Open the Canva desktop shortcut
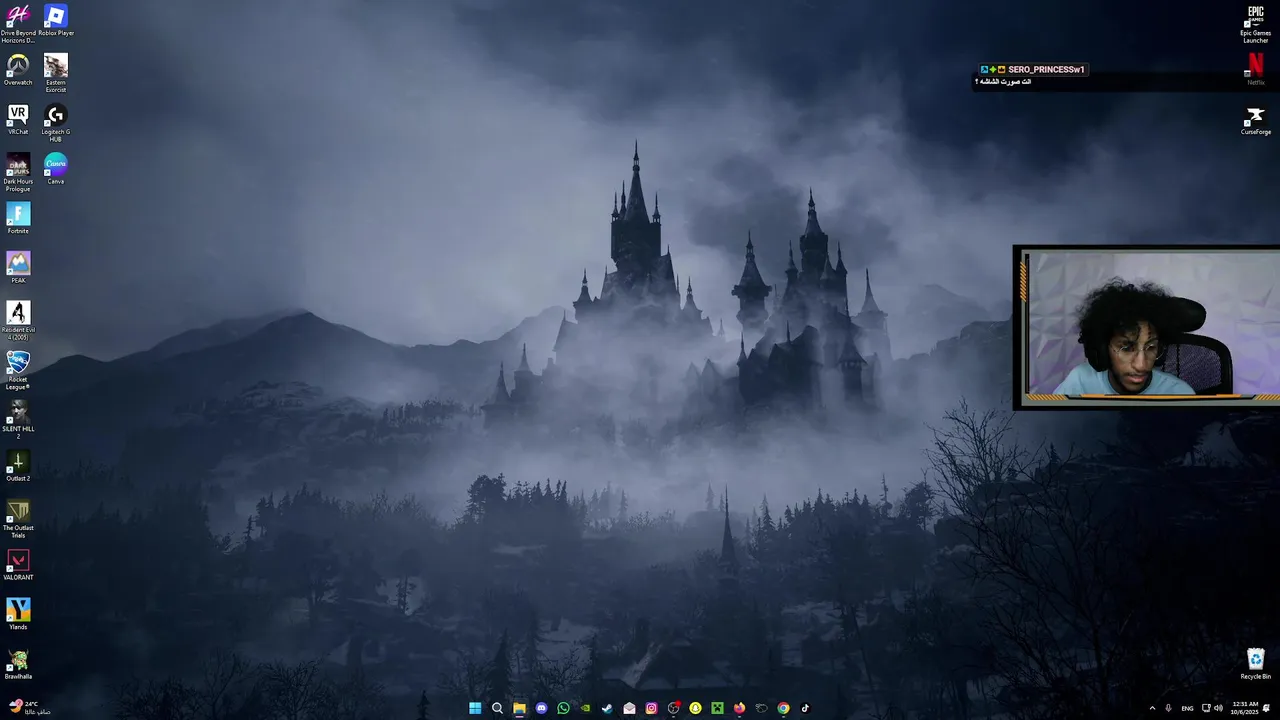Image resolution: width=1280 pixels, height=720 pixels. 56,169
